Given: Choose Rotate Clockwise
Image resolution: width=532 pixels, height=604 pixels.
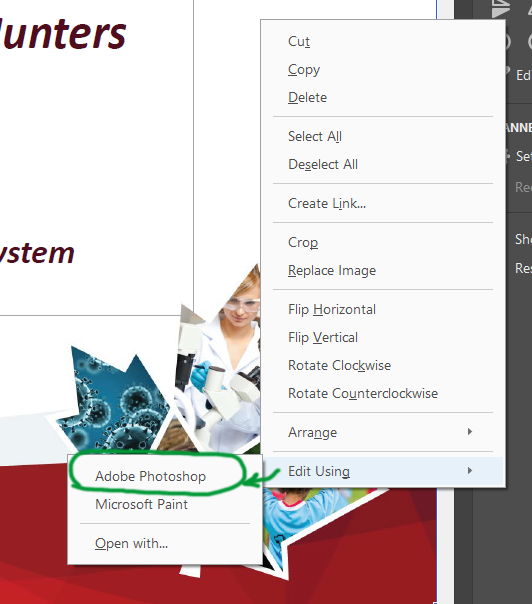Looking at the screenshot, I should coord(383,365).
